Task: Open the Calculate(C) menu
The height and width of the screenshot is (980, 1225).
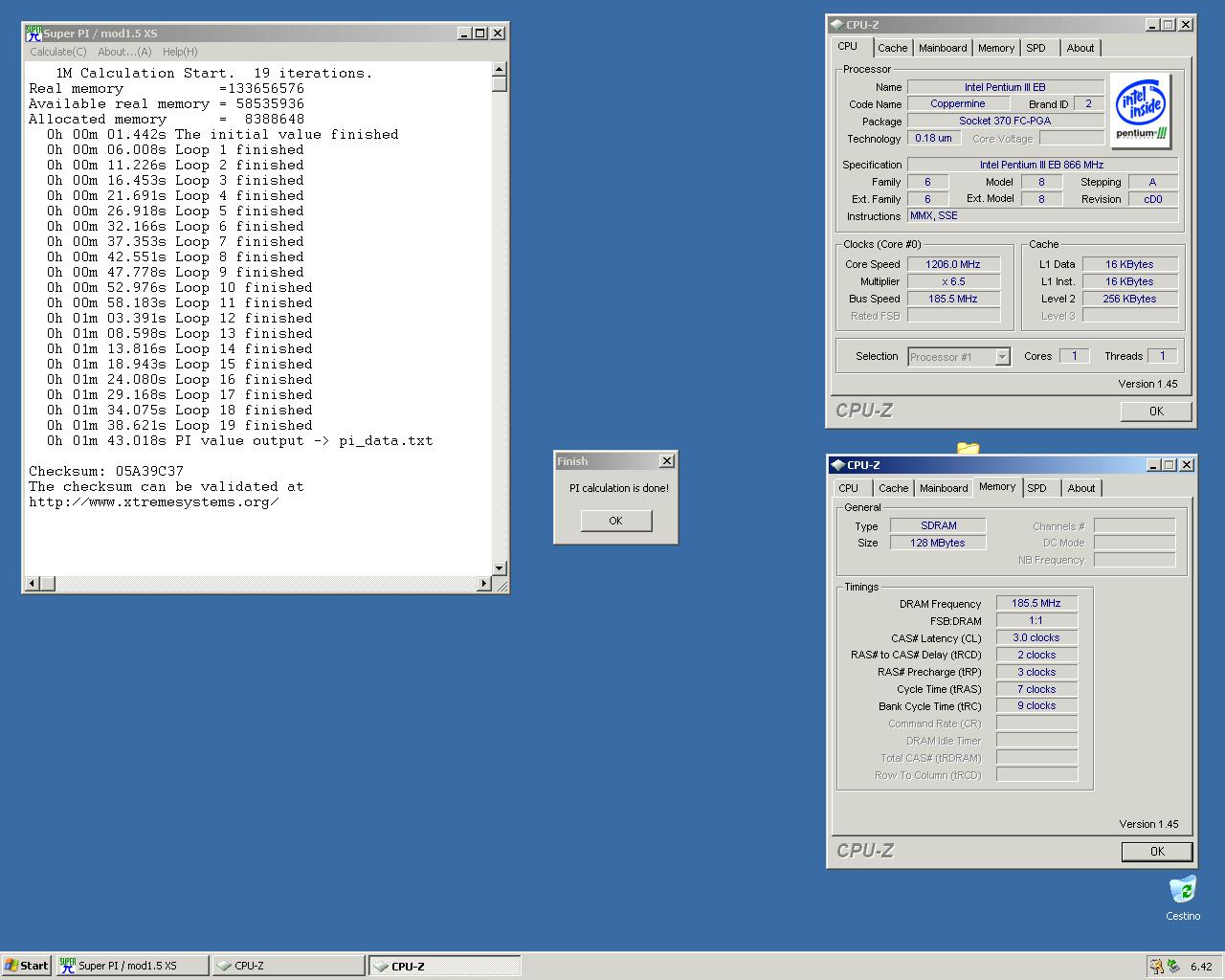Action: click(x=58, y=52)
